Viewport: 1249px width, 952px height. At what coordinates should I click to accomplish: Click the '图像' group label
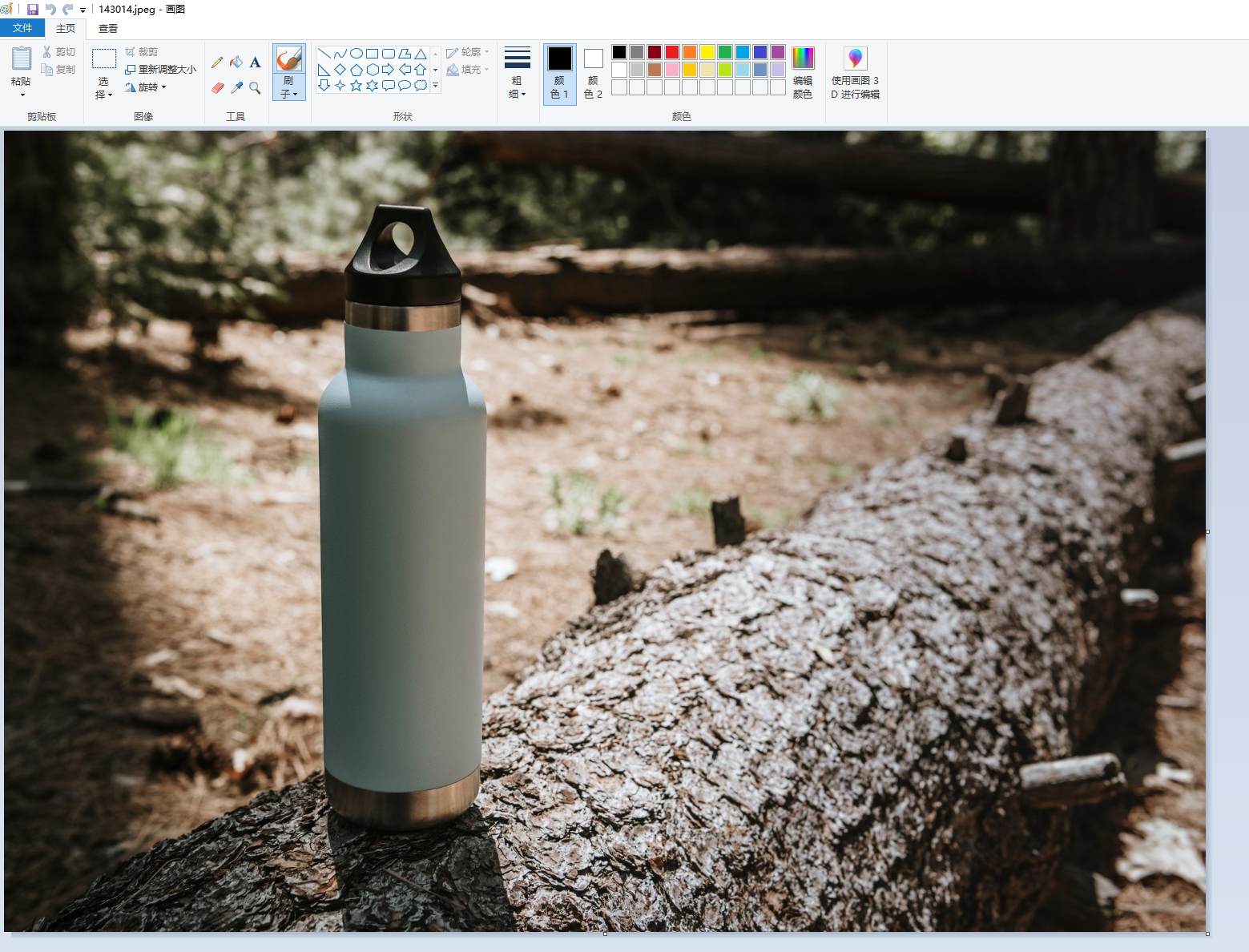click(x=143, y=117)
